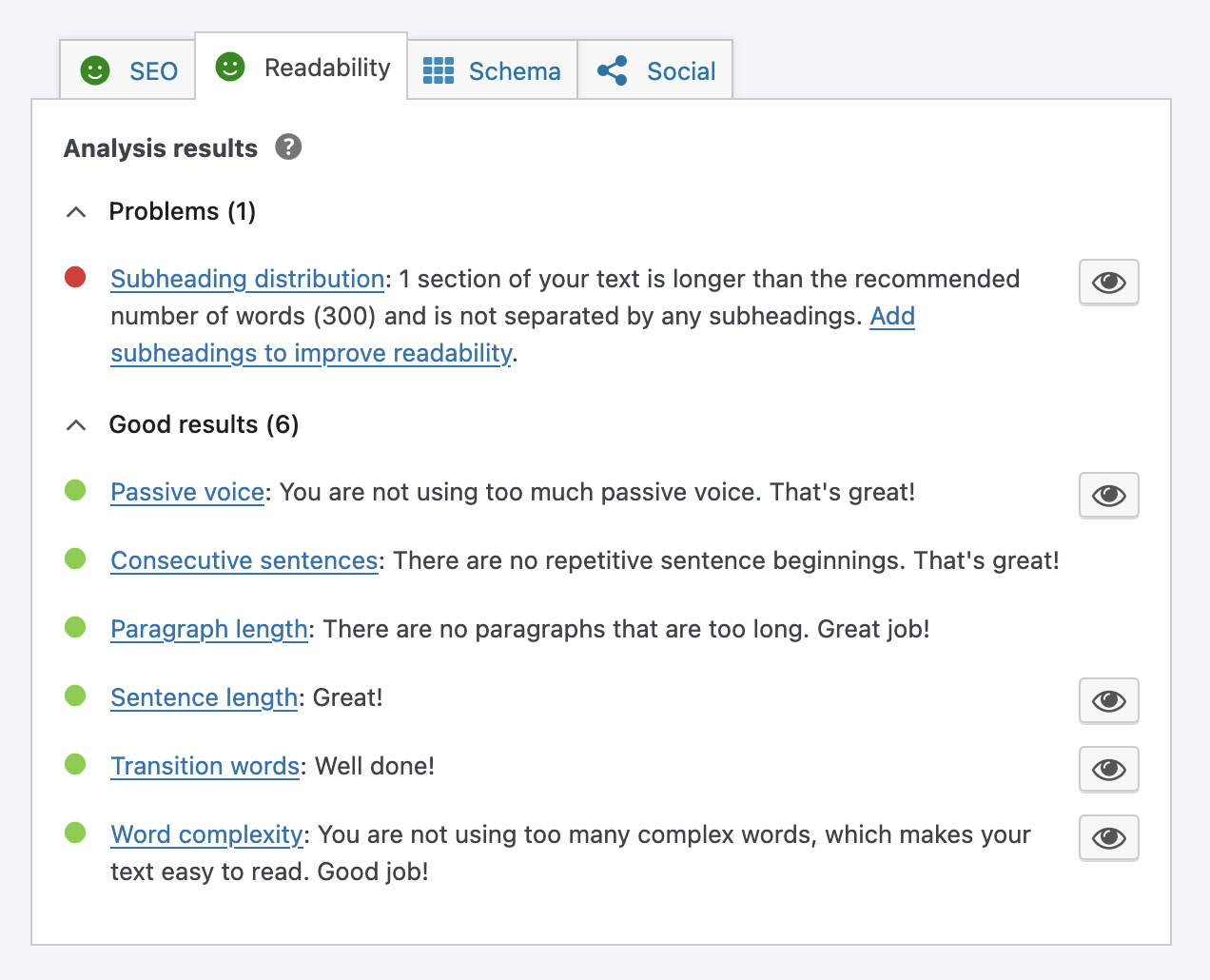Click the green smiley icon on SEO tab
Screen dimensions: 1210x980
(95, 70)
